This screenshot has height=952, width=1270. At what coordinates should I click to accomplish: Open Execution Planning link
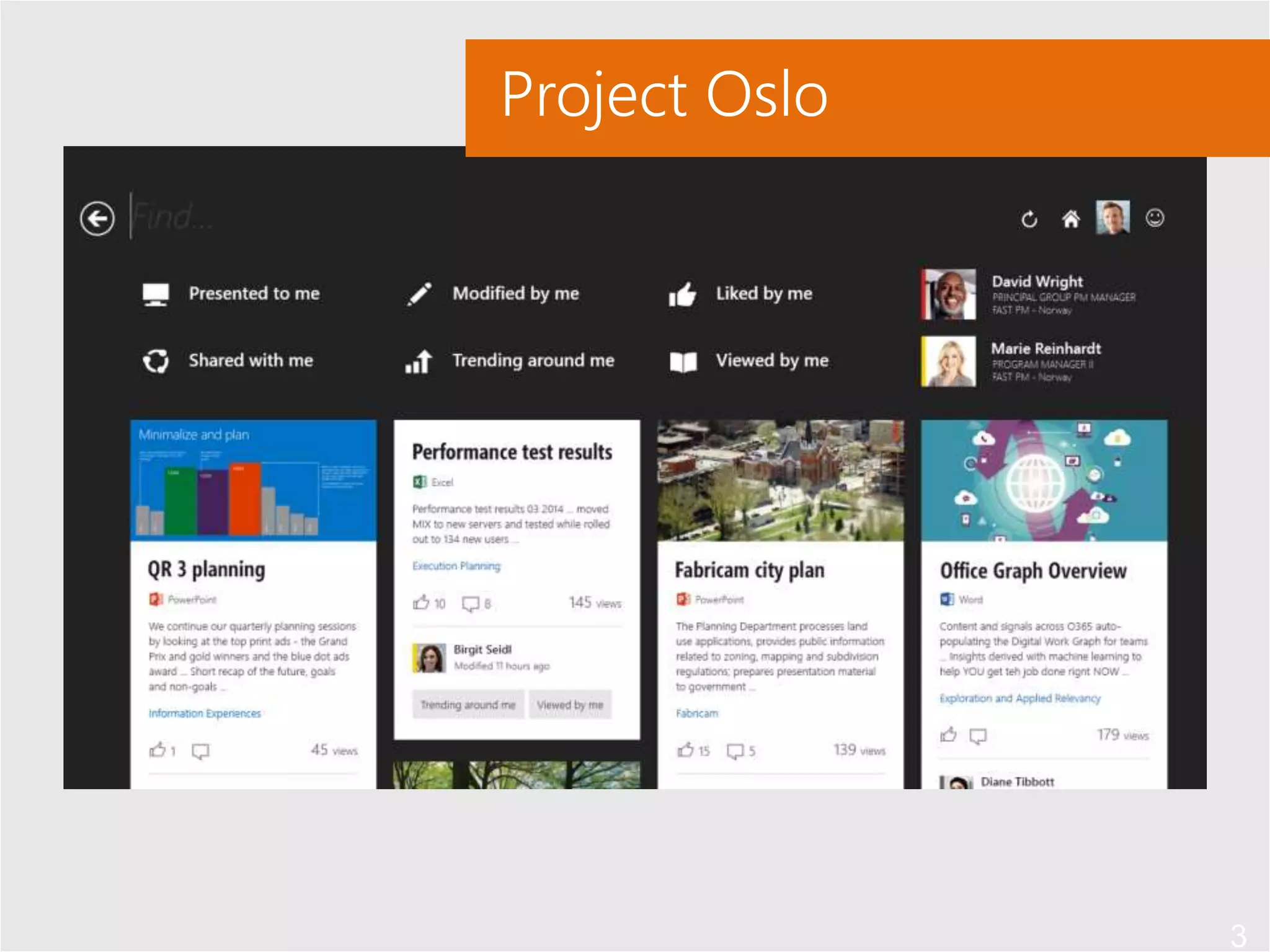coord(456,566)
